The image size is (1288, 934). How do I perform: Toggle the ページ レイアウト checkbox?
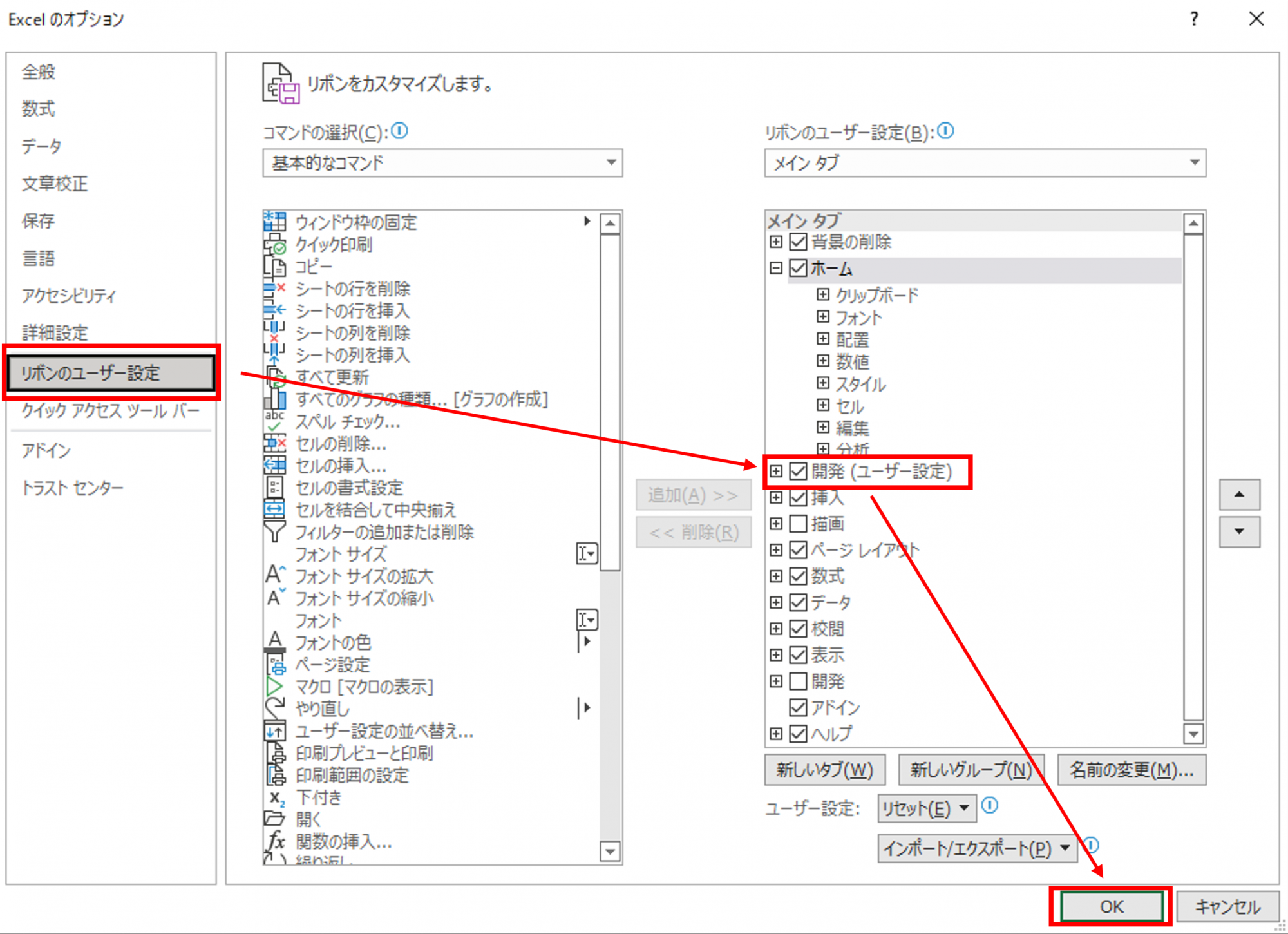coord(798,549)
